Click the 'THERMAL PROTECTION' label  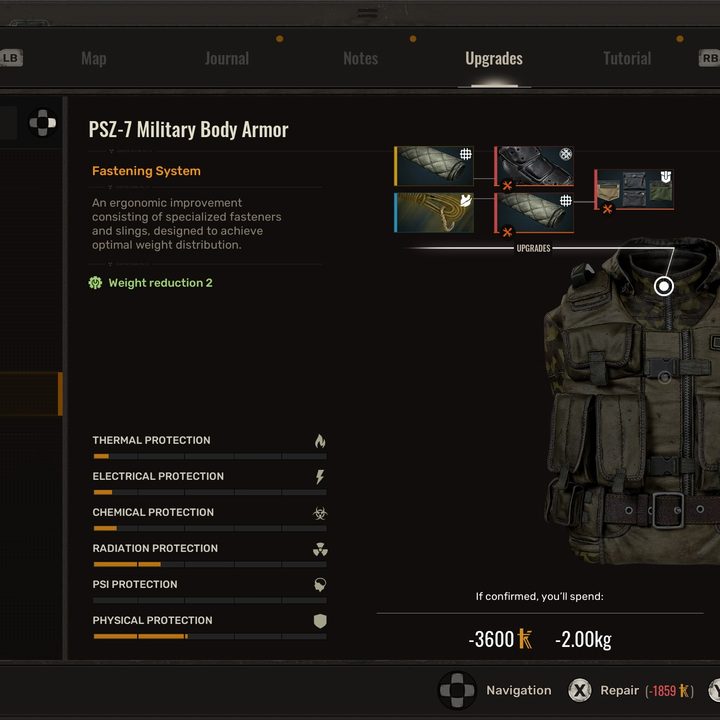tap(152, 440)
